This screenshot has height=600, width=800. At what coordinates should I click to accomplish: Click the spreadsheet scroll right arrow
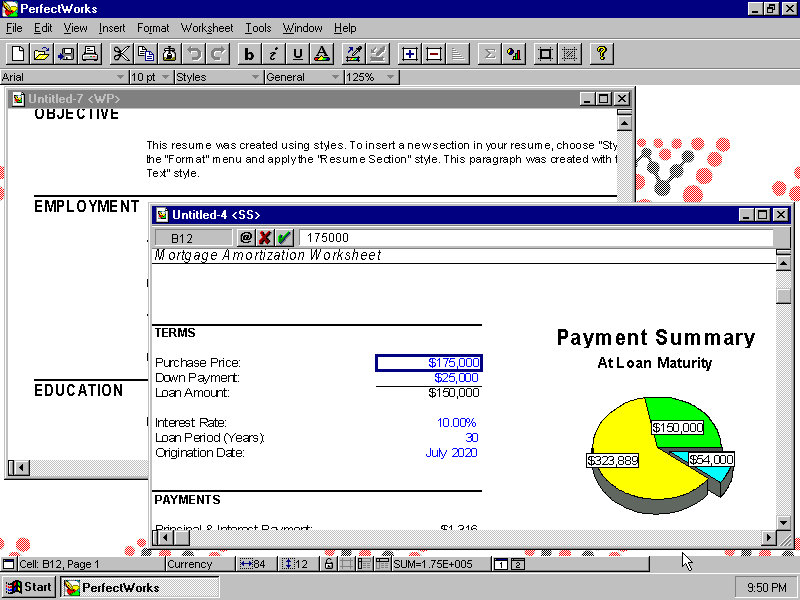tap(769, 537)
